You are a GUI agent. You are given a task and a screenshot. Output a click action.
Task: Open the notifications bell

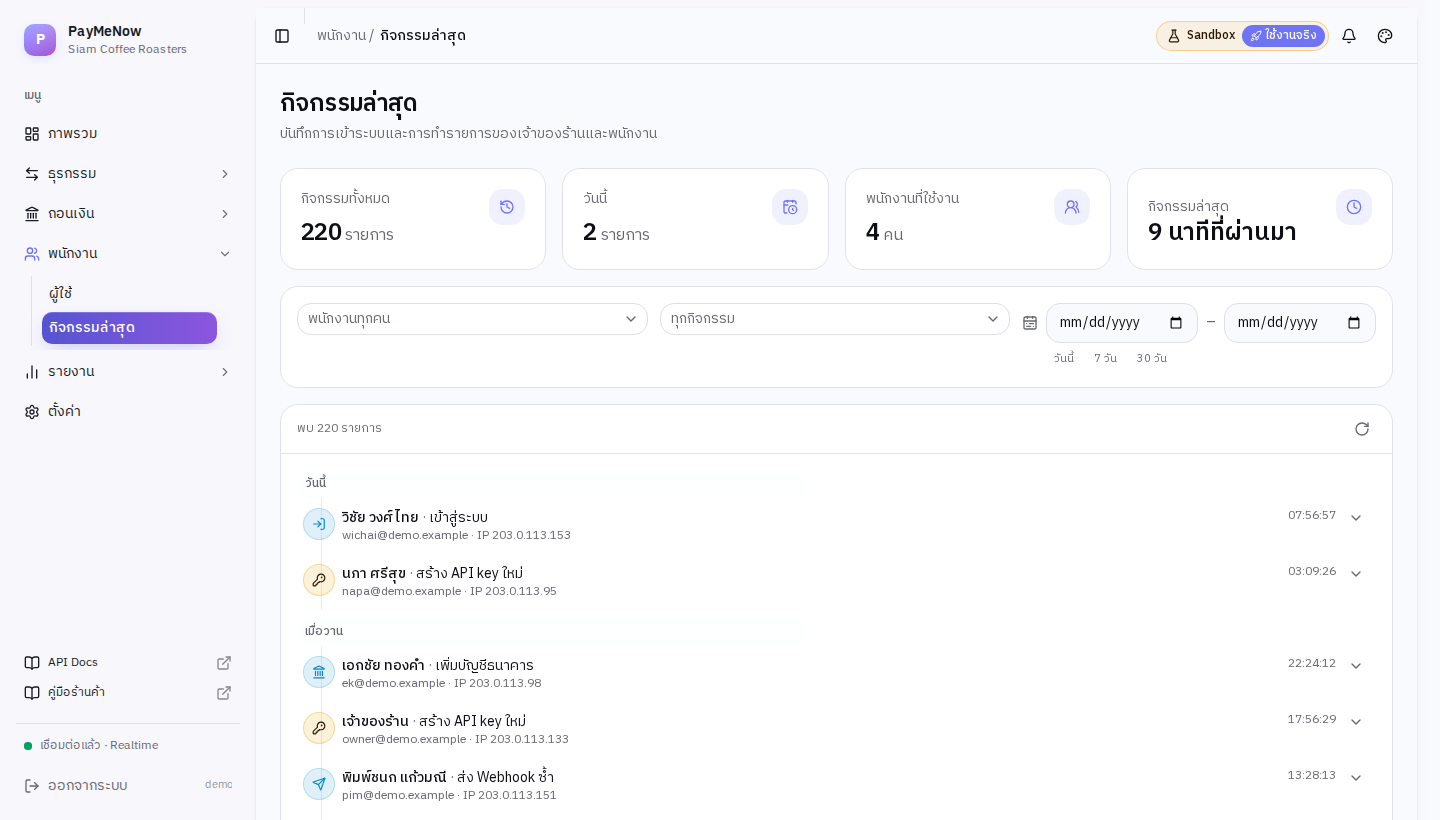1349,36
